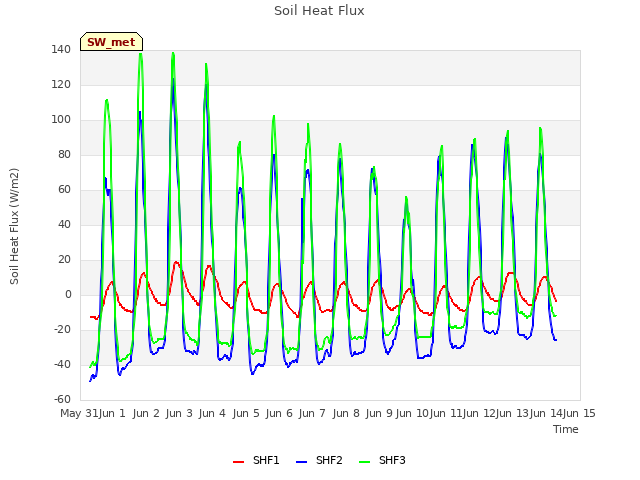Click the Soil Heat Flux (W/m2) axis label
Image resolution: width=640 pixels, height=480 pixels.
click(x=14, y=226)
